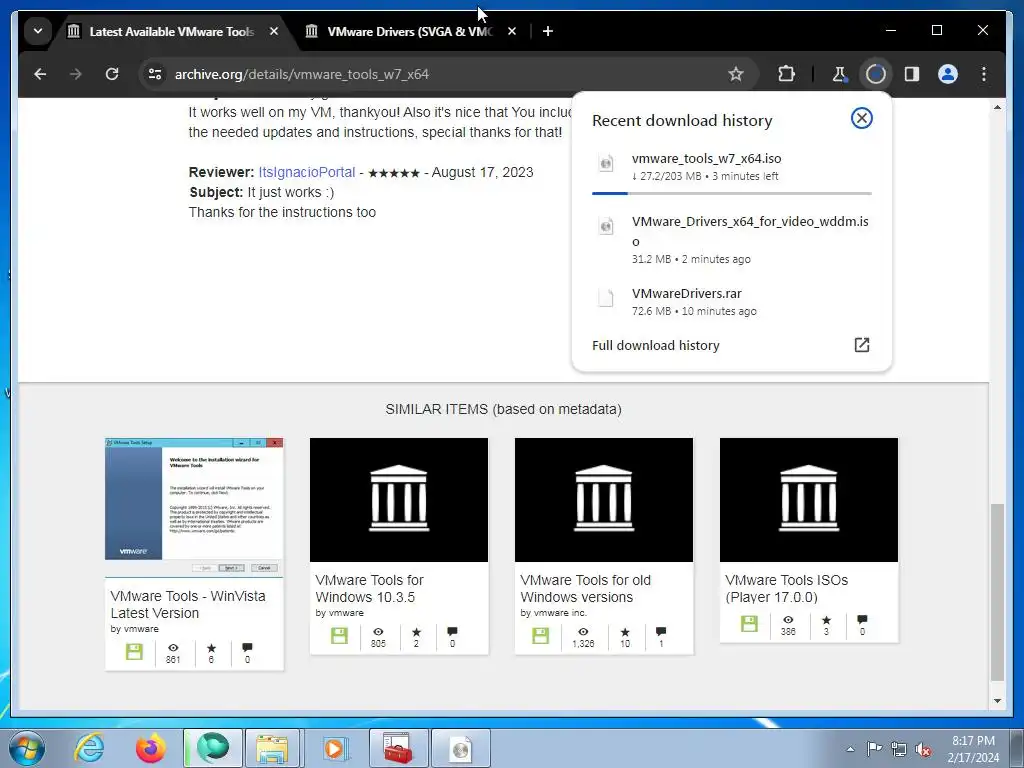The width and height of the screenshot is (1024, 768).
Task: Open VMware Tools for Windows 10.3.5 thumbnail
Action: tap(399, 500)
